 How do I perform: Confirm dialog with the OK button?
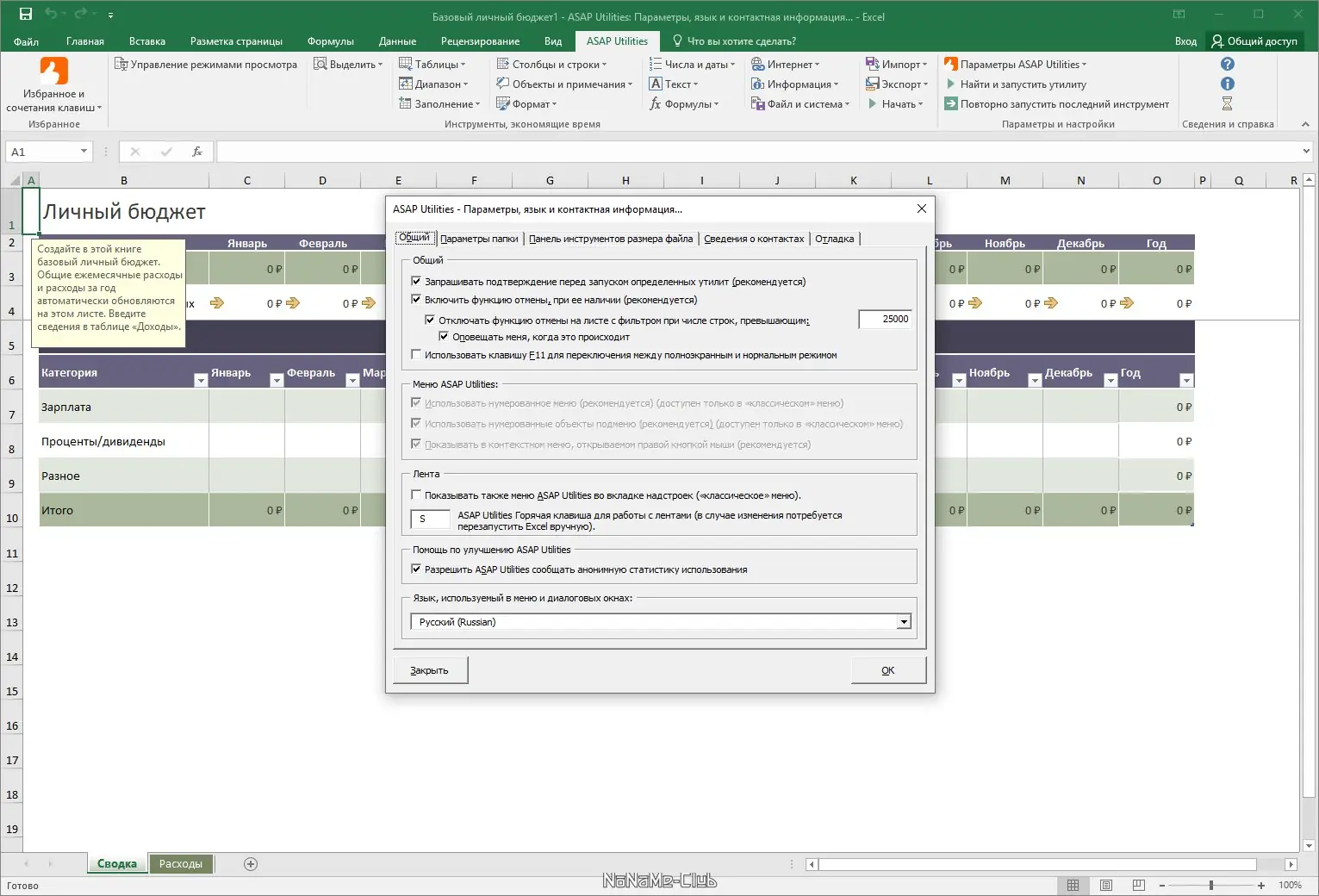coord(888,670)
